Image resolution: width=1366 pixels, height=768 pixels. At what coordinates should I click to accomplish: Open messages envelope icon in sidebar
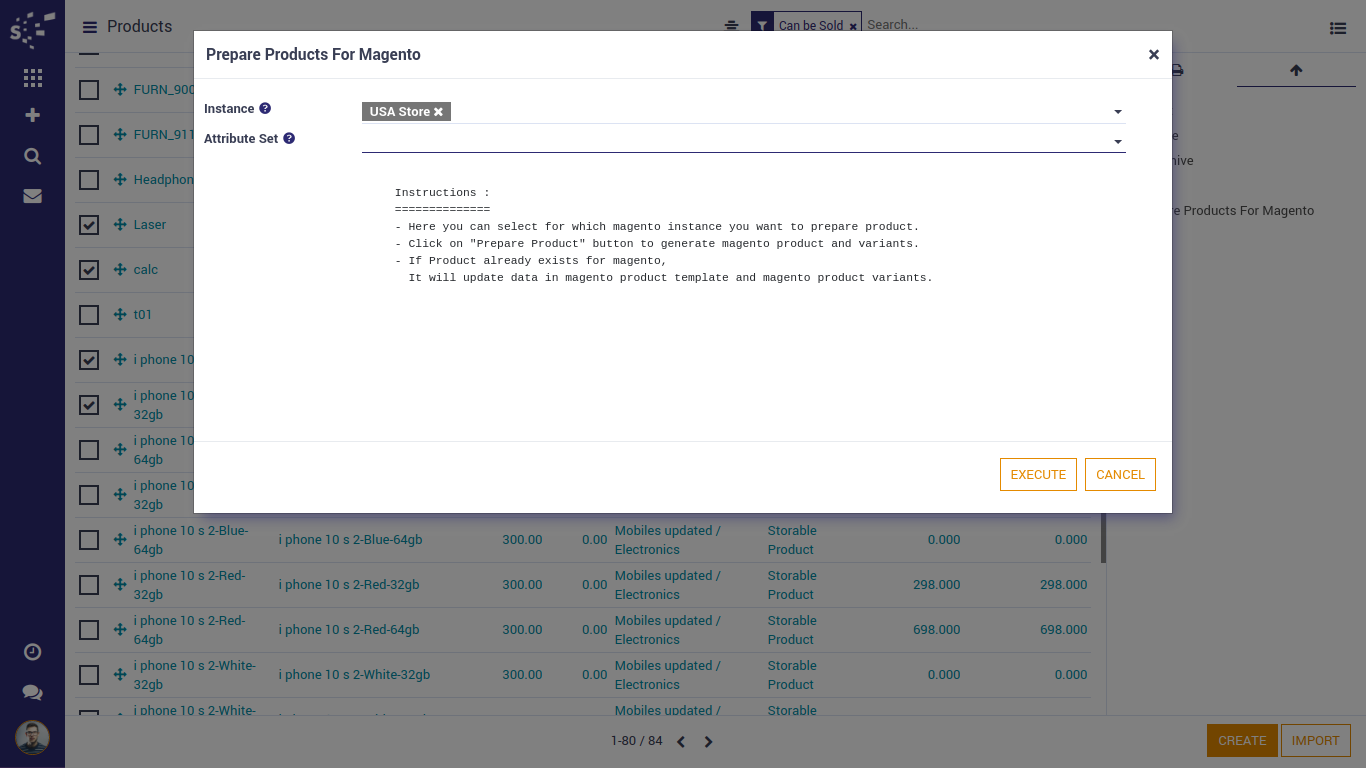coord(32,196)
